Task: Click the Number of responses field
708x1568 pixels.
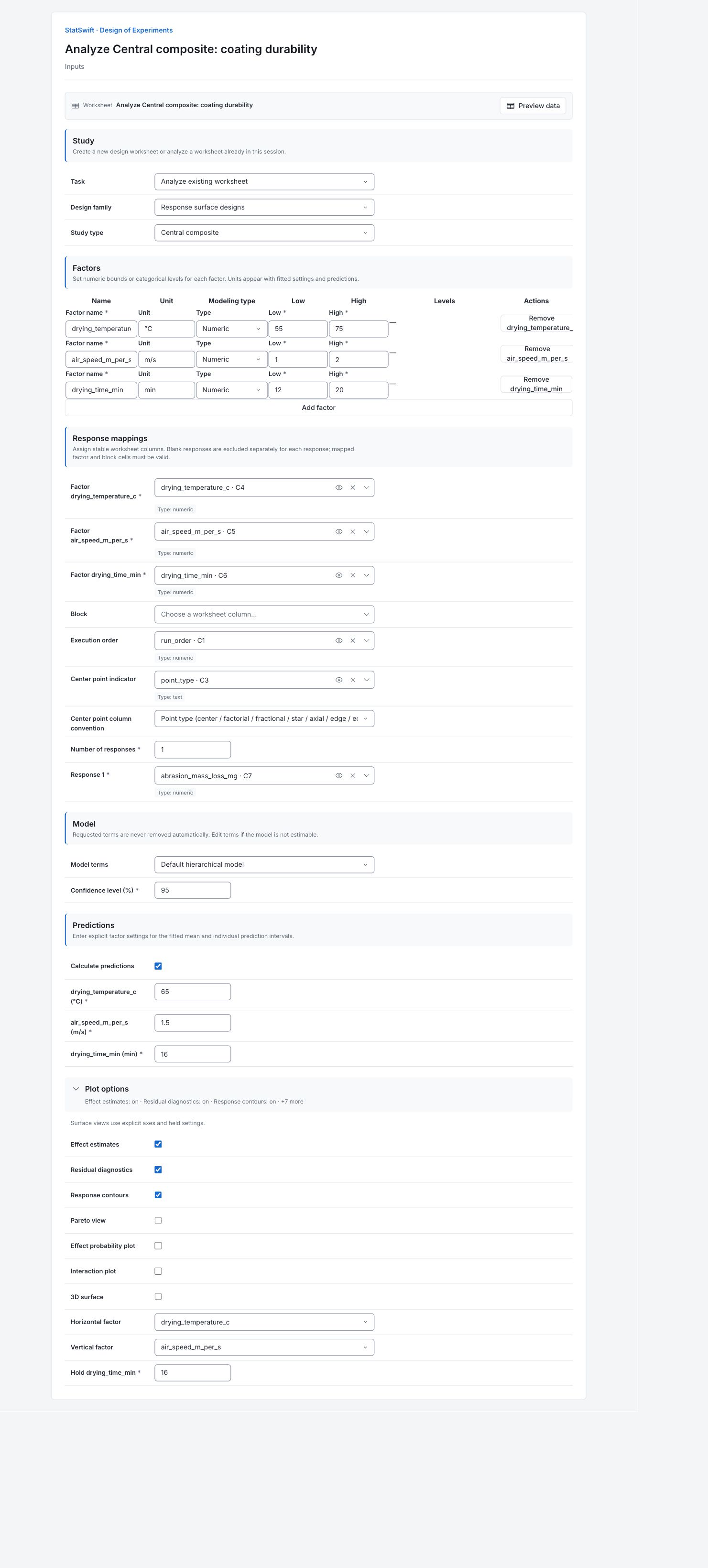Action: point(193,749)
